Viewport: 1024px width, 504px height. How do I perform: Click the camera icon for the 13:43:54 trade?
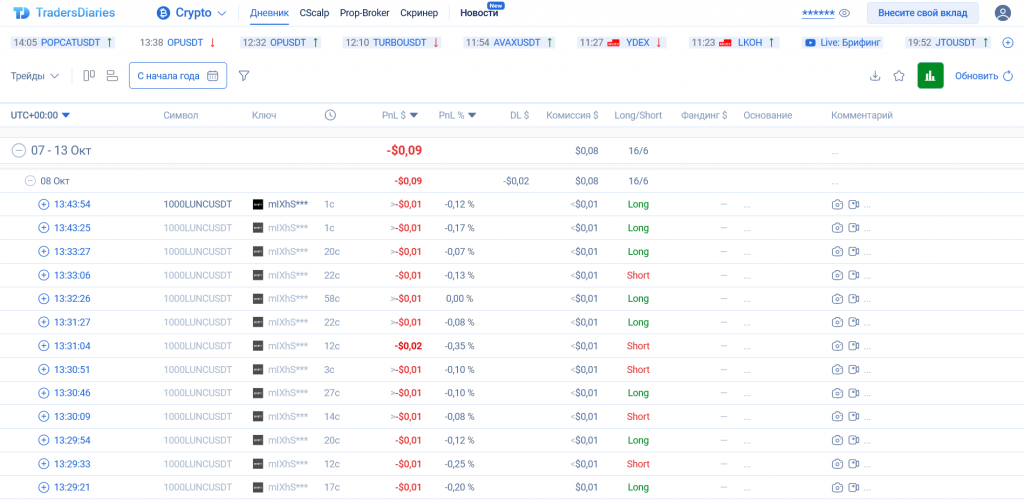coord(837,204)
